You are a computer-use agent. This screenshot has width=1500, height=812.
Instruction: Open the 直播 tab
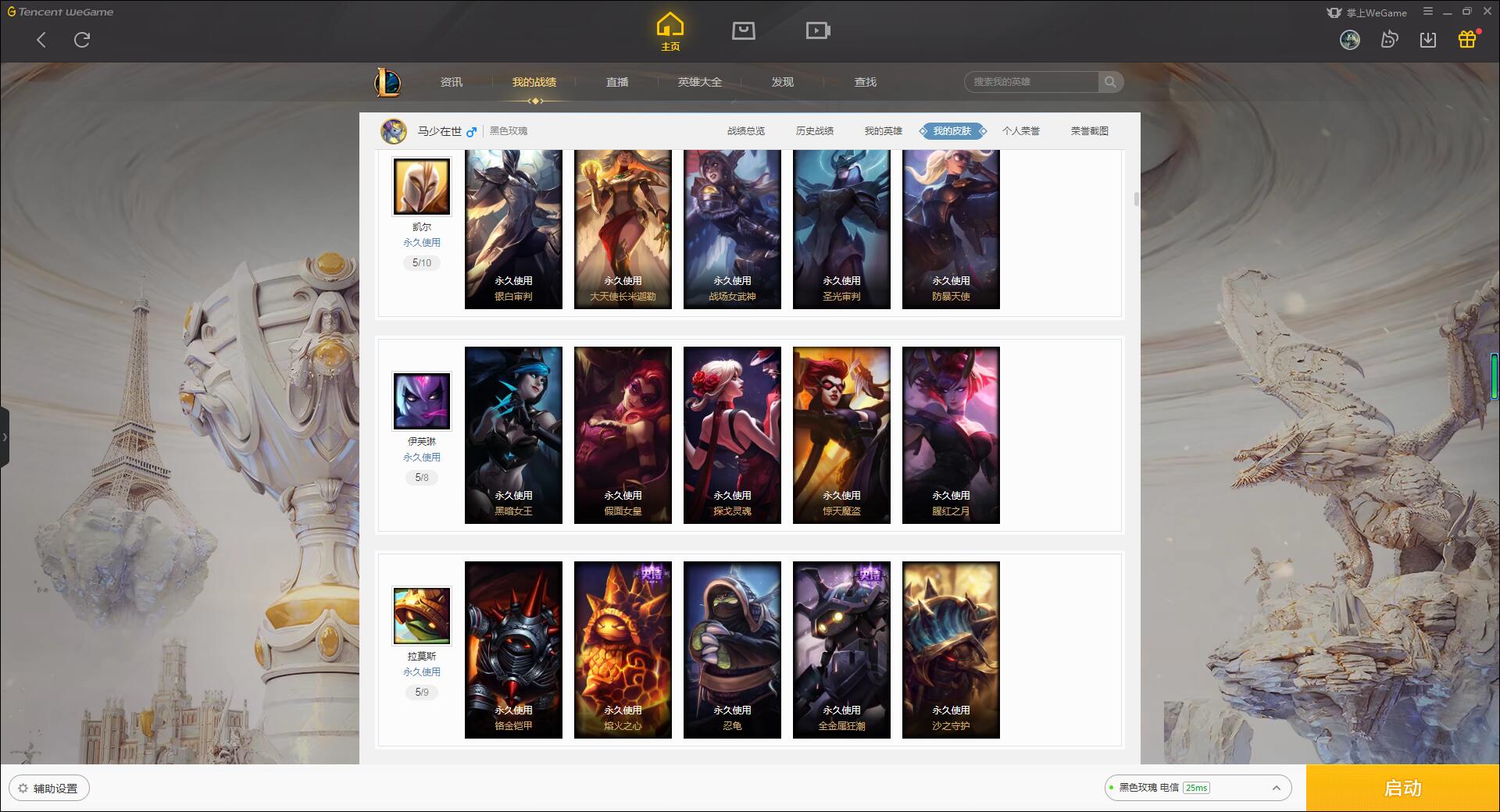click(617, 82)
